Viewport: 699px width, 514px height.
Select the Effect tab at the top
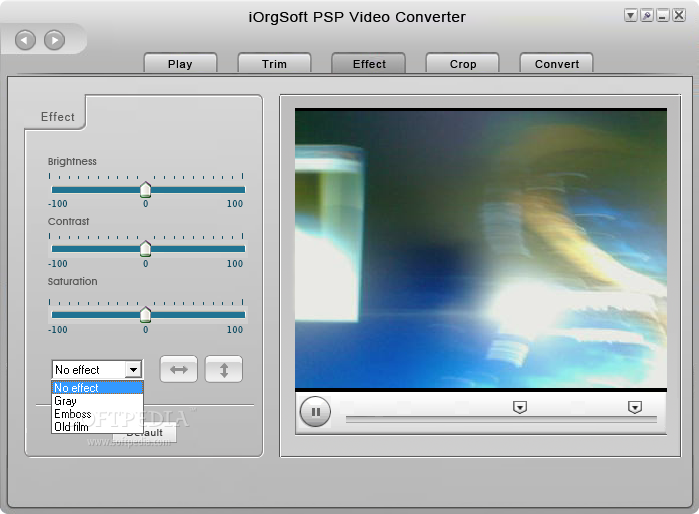[x=369, y=63]
